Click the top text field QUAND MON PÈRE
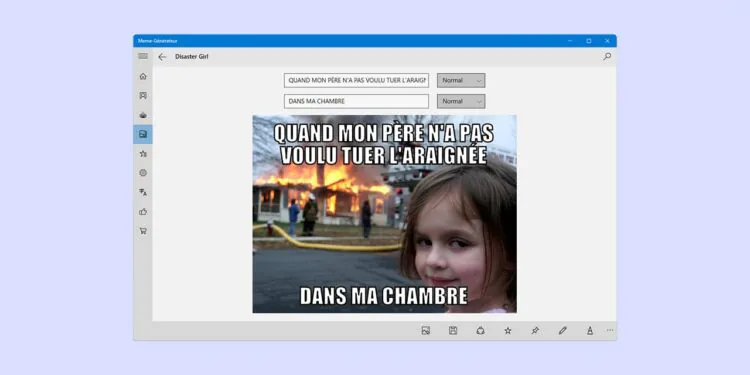750x375 pixels. click(x=356, y=80)
